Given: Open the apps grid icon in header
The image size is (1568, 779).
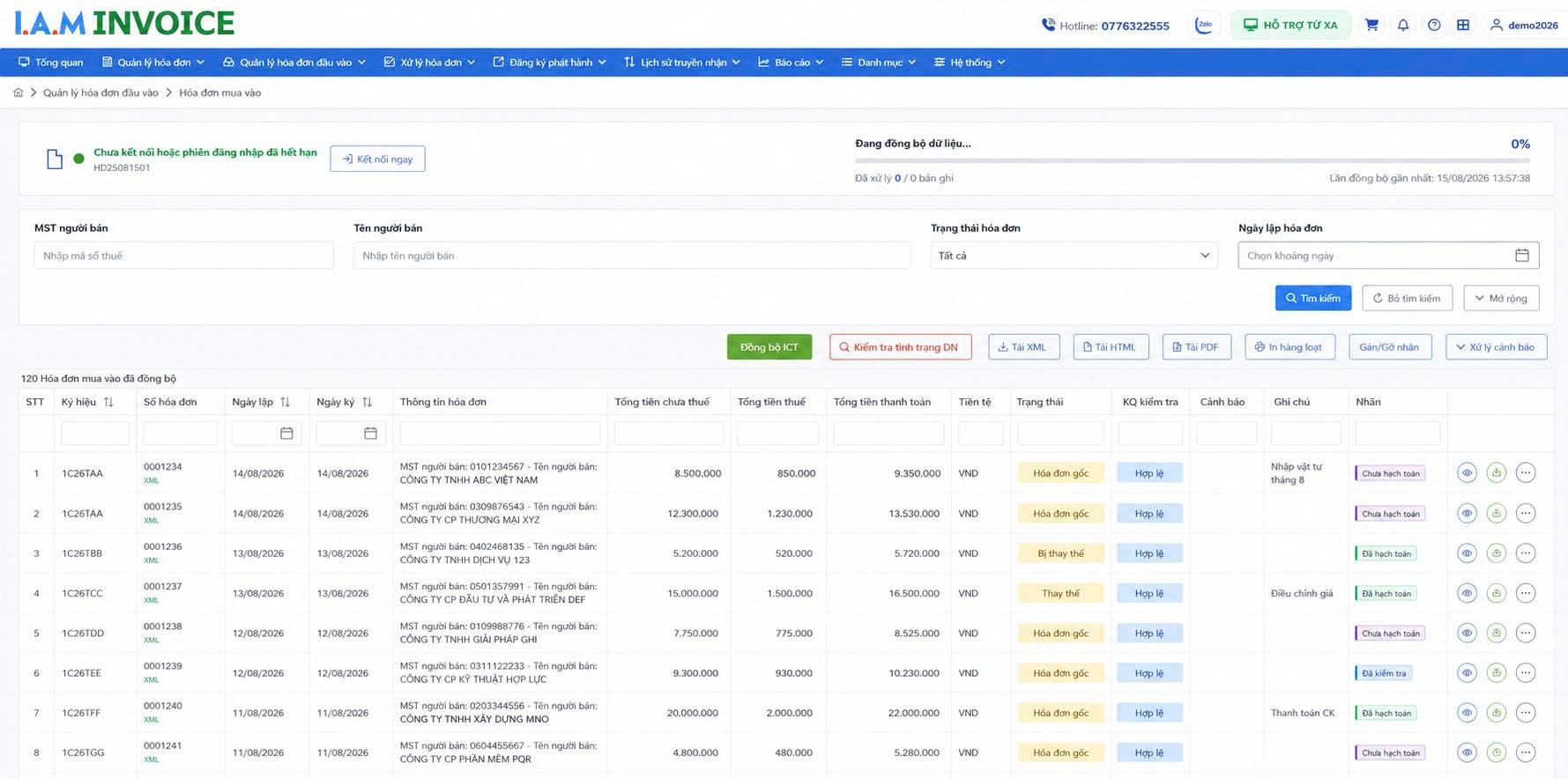Looking at the screenshot, I should click(1463, 25).
